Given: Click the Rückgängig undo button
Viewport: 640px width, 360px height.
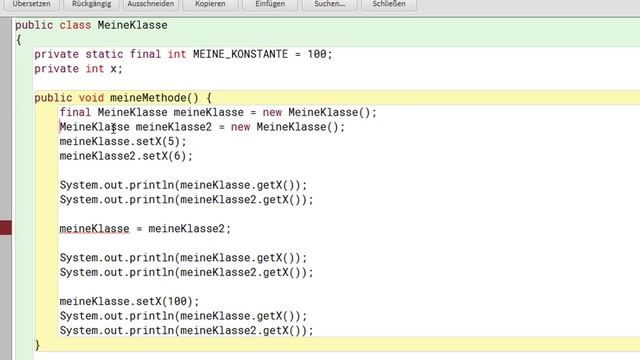Looking at the screenshot, I should click(x=91, y=4).
